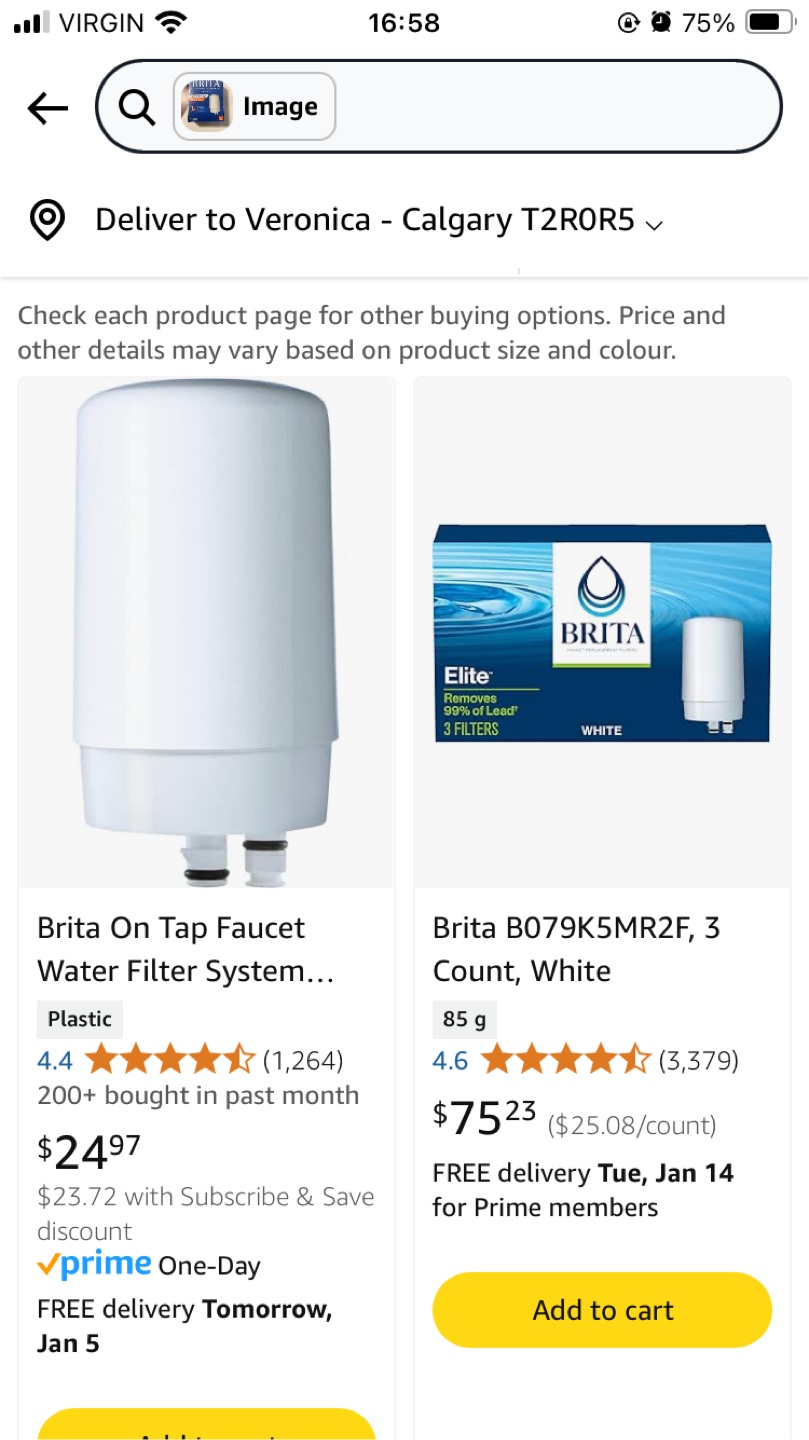Screen dimensions: 809x1440
Task: Expand the delivery address chevron
Action: (x=655, y=225)
